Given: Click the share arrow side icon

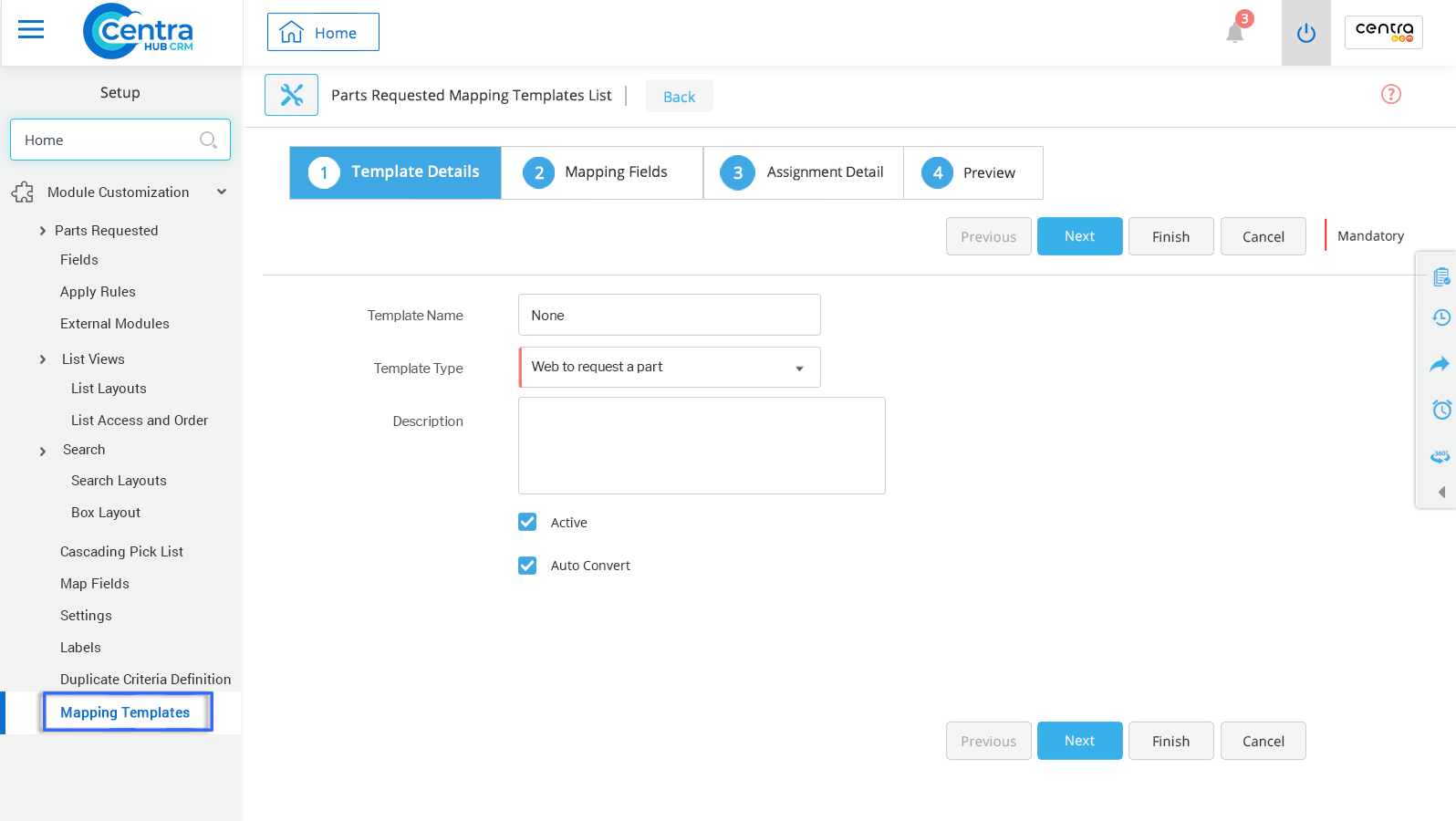Looking at the screenshot, I should [x=1440, y=364].
